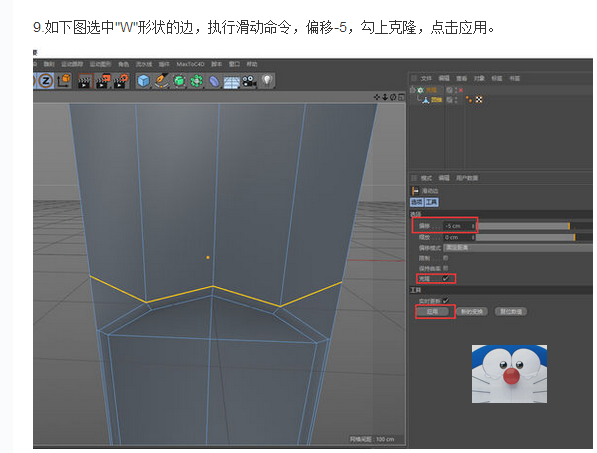Click the coordinate system cube icon

(x=64, y=81)
